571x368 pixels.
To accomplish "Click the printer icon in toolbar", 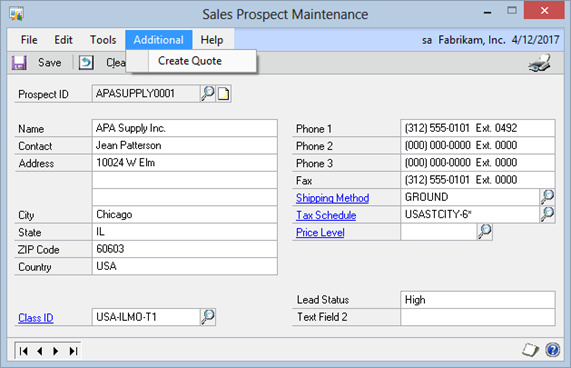I will click(x=540, y=63).
